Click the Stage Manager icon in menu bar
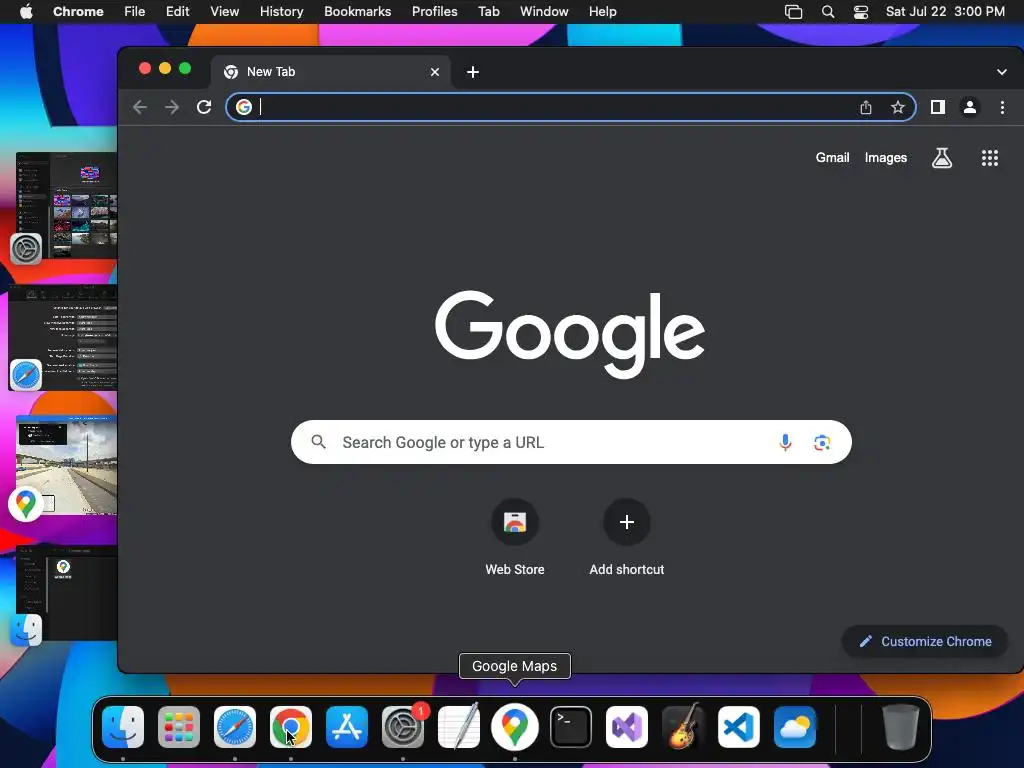Image resolution: width=1024 pixels, height=768 pixels. click(793, 12)
